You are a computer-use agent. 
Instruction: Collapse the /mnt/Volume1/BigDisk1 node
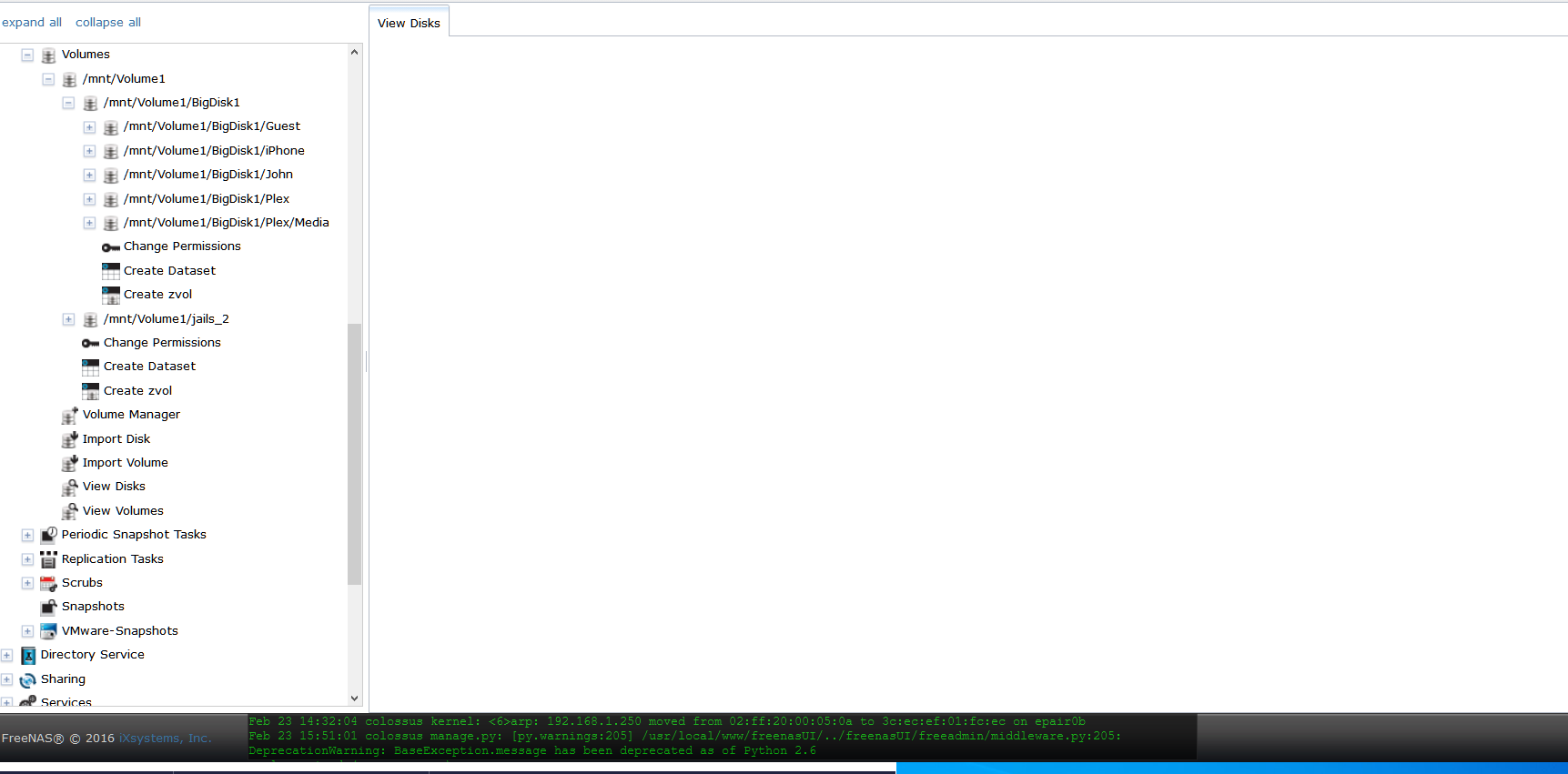click(x=68, y=103)
